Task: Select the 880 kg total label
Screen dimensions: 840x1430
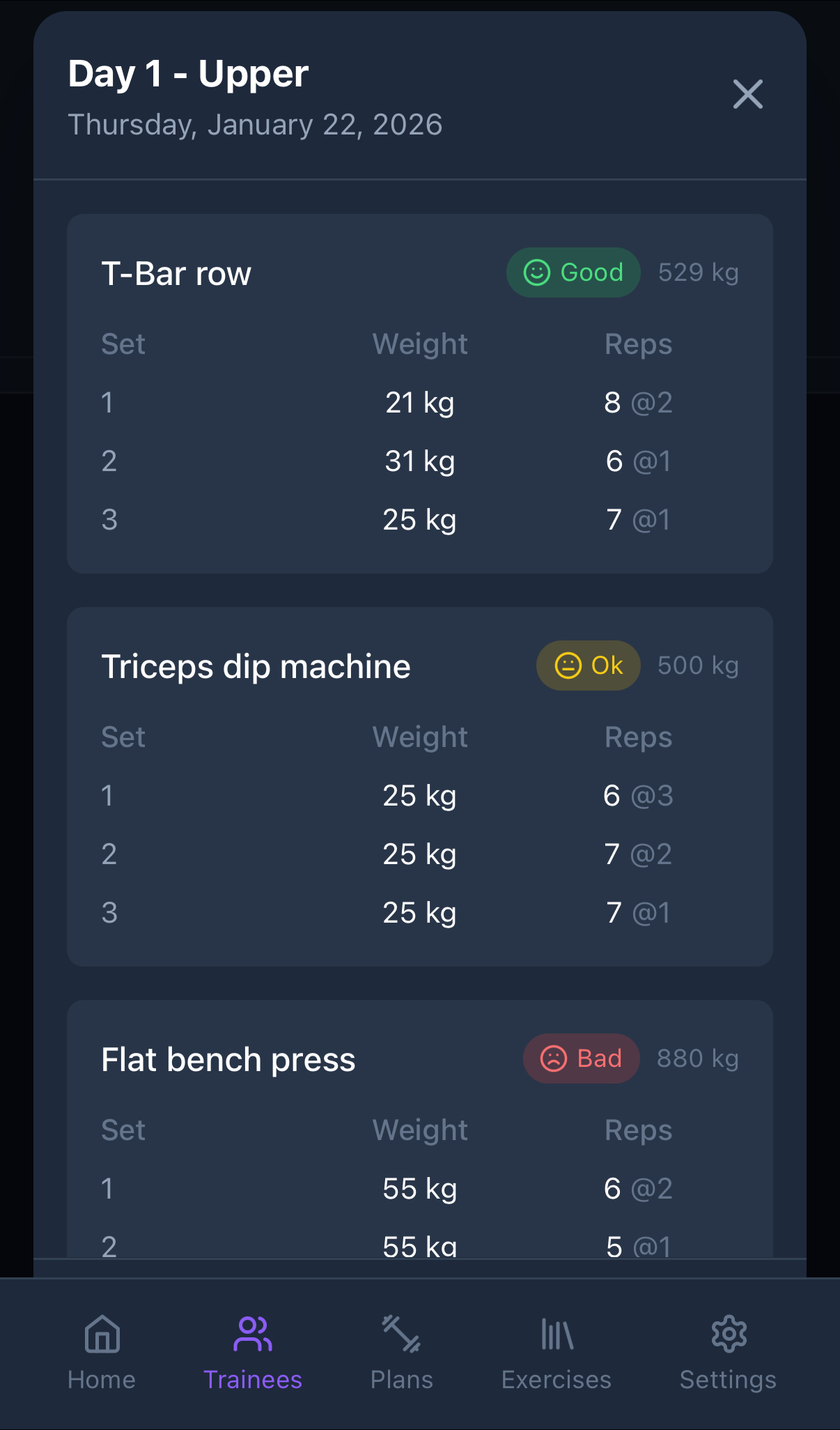Action: click(697, 1058)
